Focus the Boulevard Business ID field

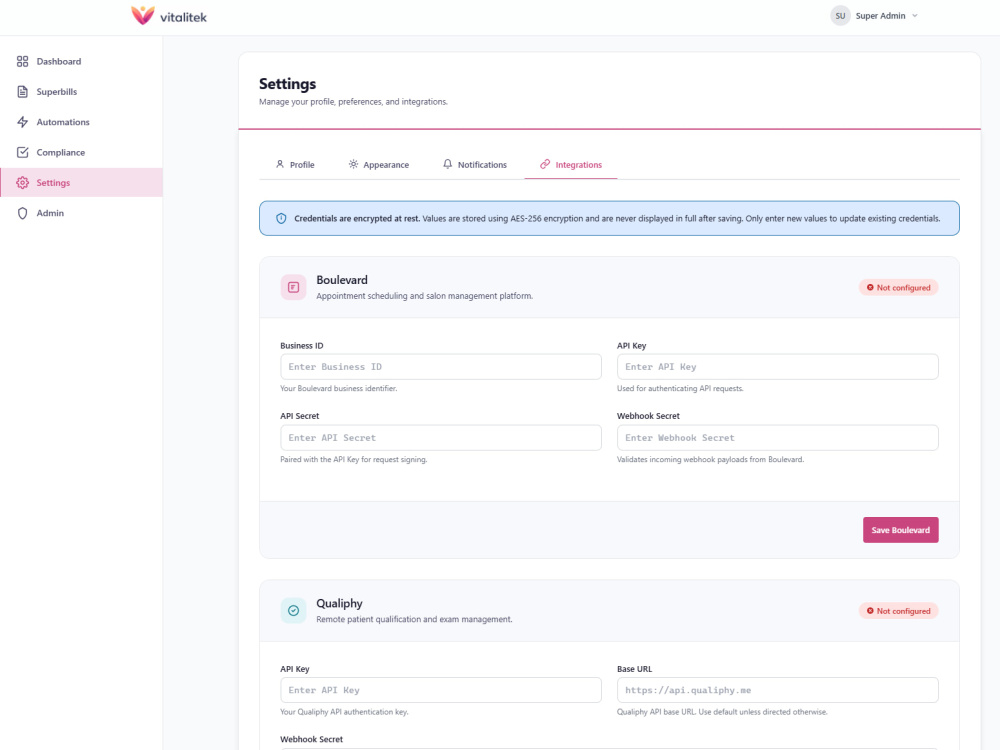point(441,367)
